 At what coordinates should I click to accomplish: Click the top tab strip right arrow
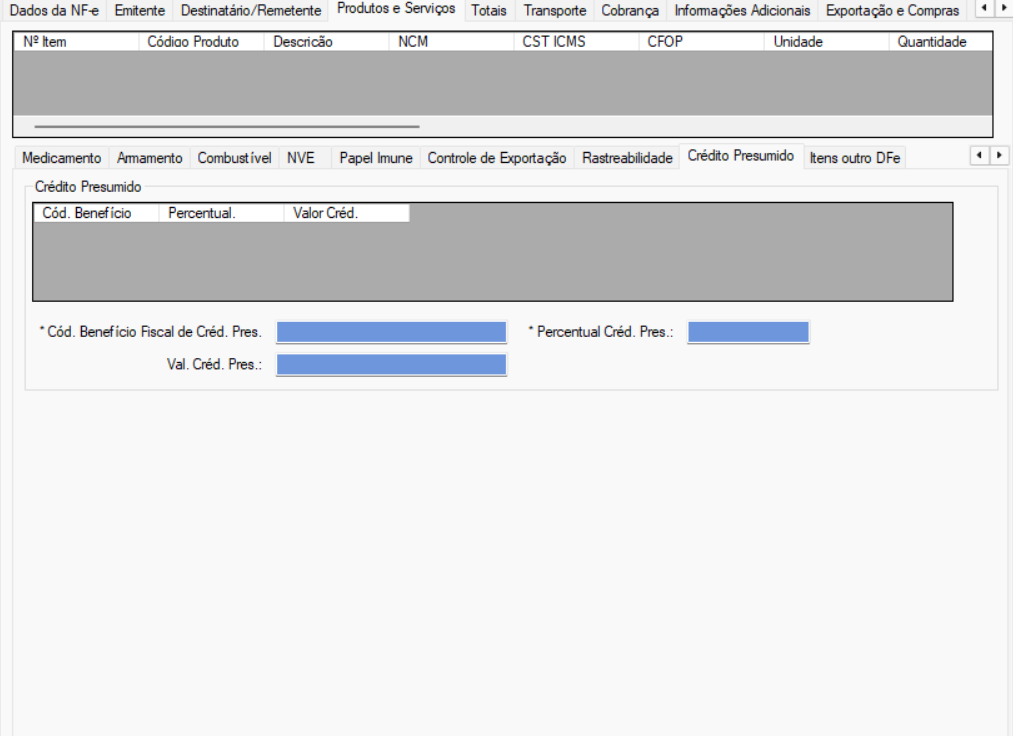click(x=1003, y=8)
